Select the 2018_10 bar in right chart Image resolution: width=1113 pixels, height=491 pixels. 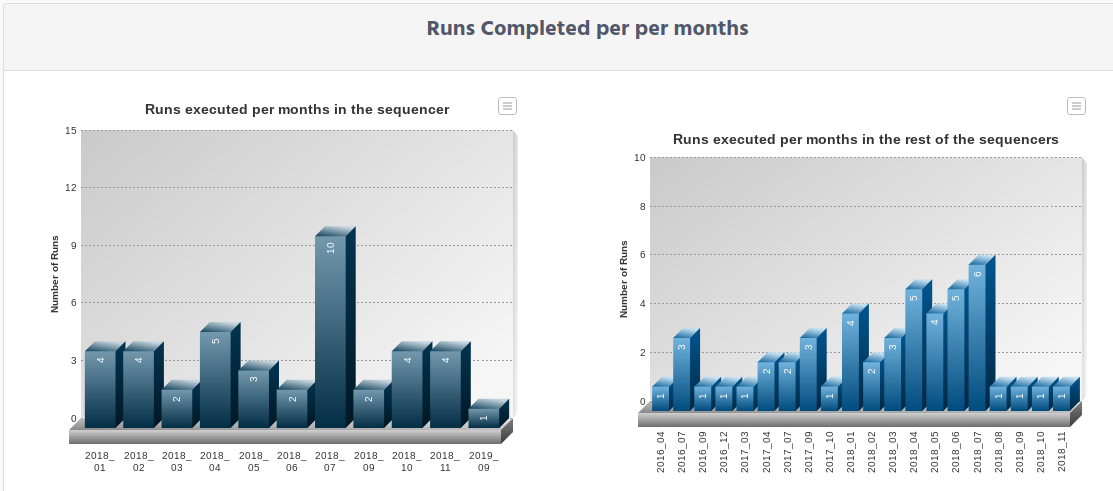tap(1041, 398)
